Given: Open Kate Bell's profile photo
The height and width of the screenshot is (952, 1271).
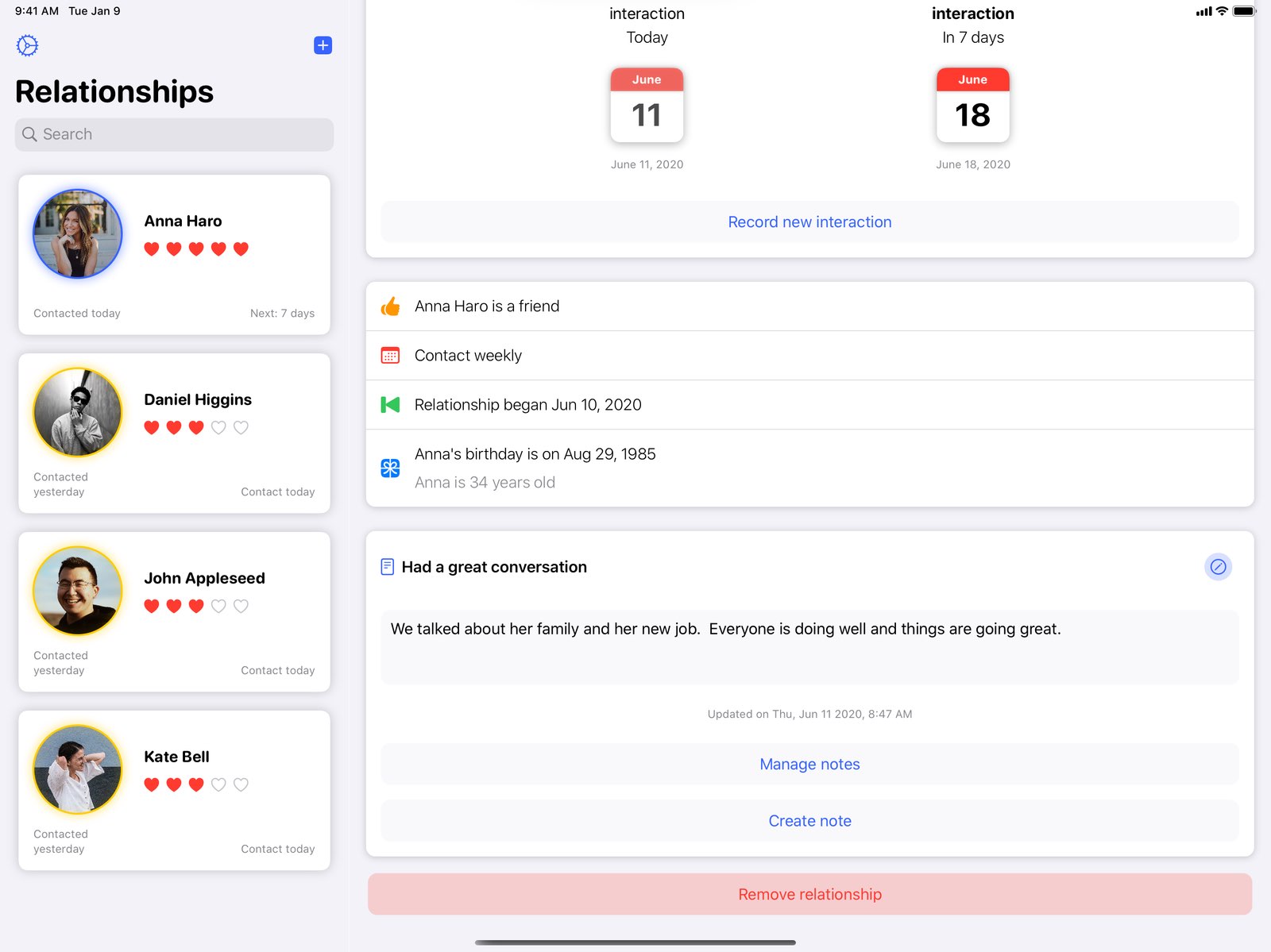Looking at the screenshot, I should point(78,769).
